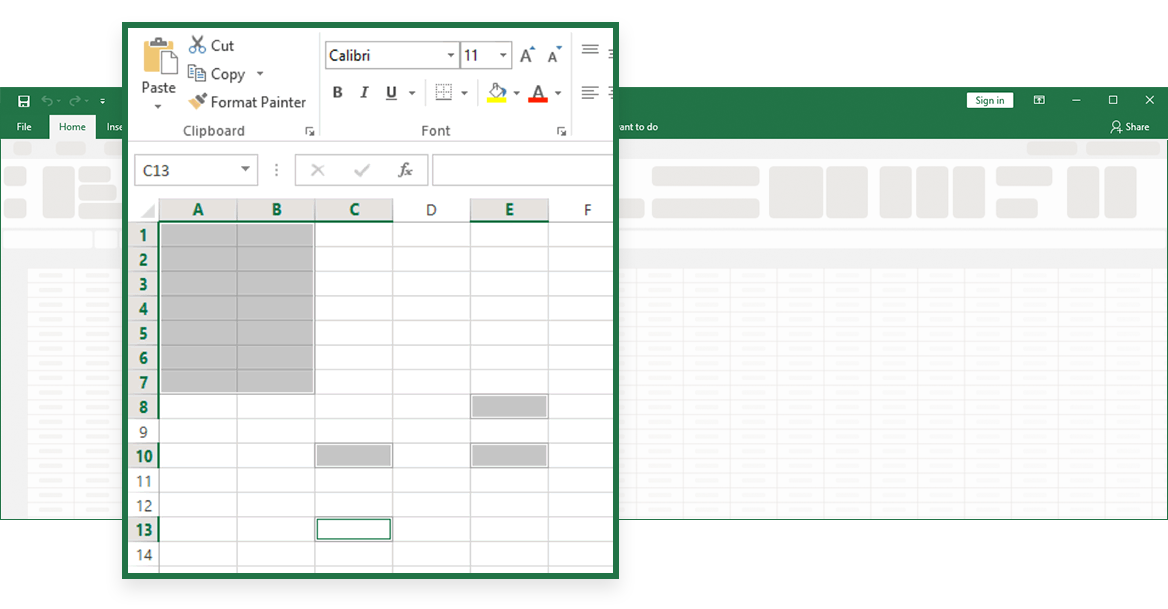Image resolution: width=1168 pixels, height=609 pixels.
Task: Toggle Underline formatting
Action: tap(390, 93)
